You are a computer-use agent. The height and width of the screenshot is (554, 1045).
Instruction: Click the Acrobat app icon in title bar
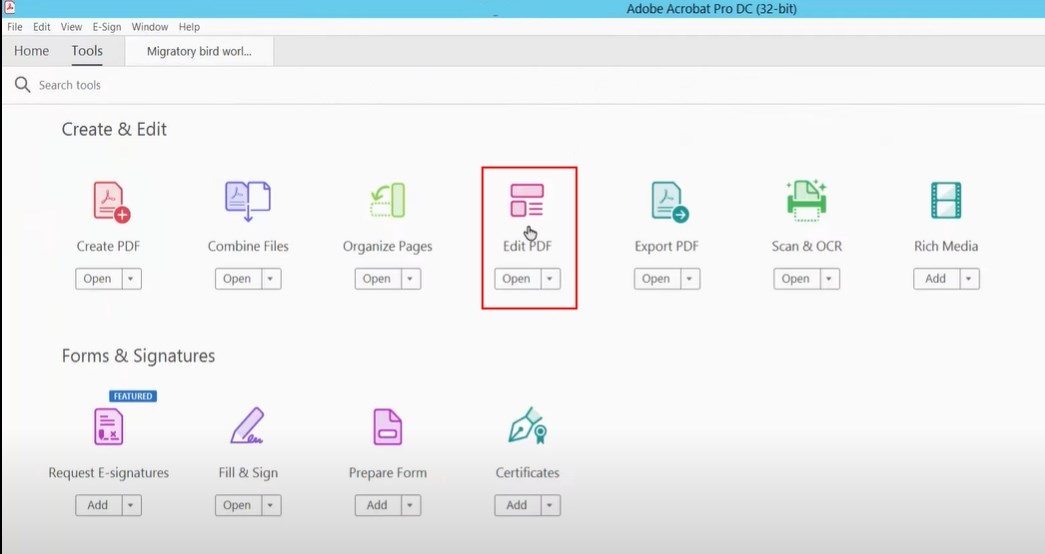[9, 7]
